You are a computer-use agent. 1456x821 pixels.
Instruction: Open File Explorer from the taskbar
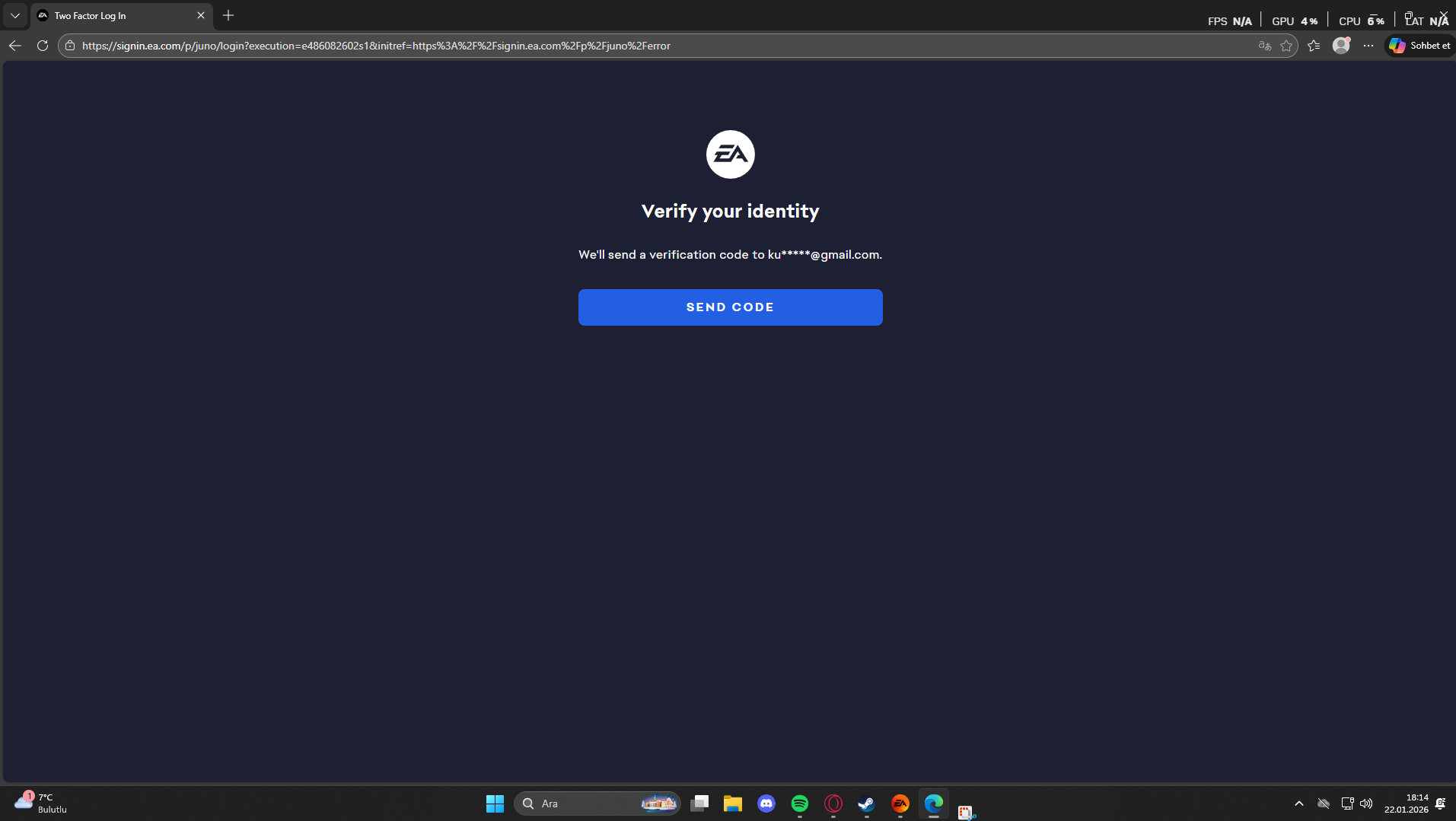click(733, 803)
